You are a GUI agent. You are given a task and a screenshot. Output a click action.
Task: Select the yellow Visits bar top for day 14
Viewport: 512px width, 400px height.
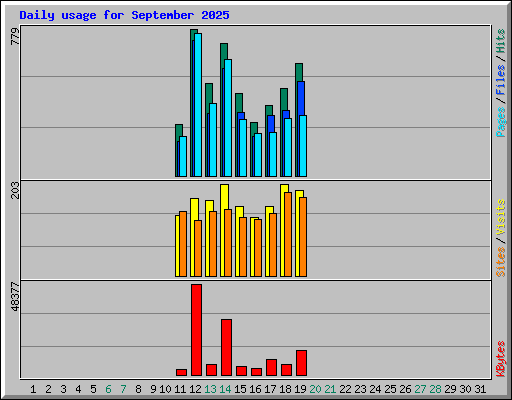225,197
